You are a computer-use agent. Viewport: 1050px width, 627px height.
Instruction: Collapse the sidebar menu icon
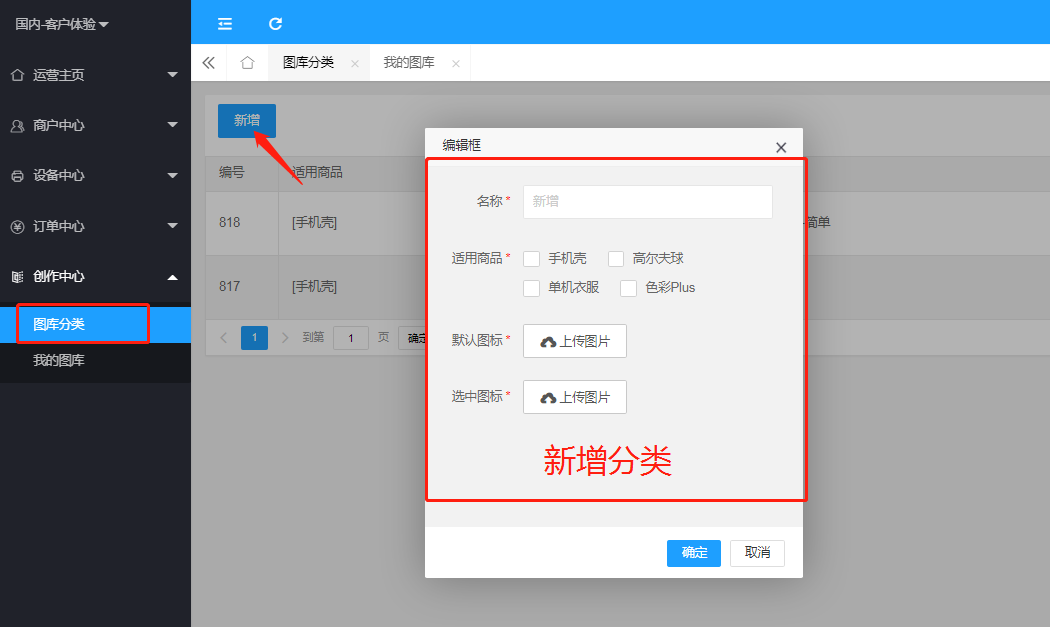coord(225,23)
